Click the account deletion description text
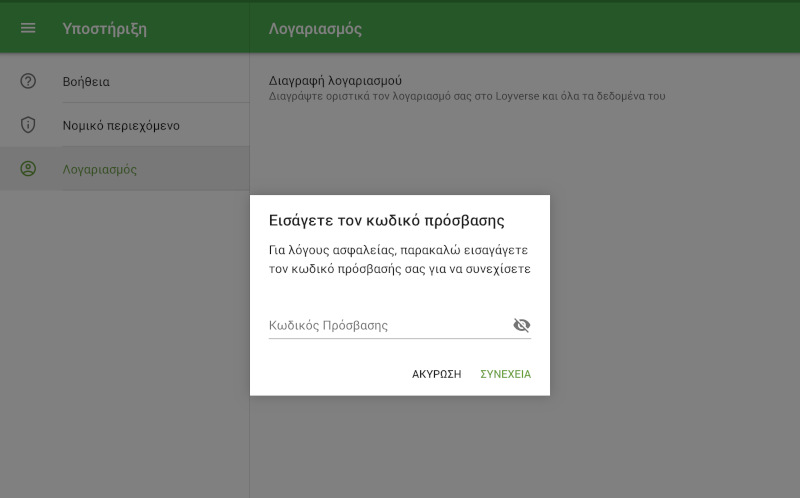The image size is (800, 498). [x=467, y=97]
